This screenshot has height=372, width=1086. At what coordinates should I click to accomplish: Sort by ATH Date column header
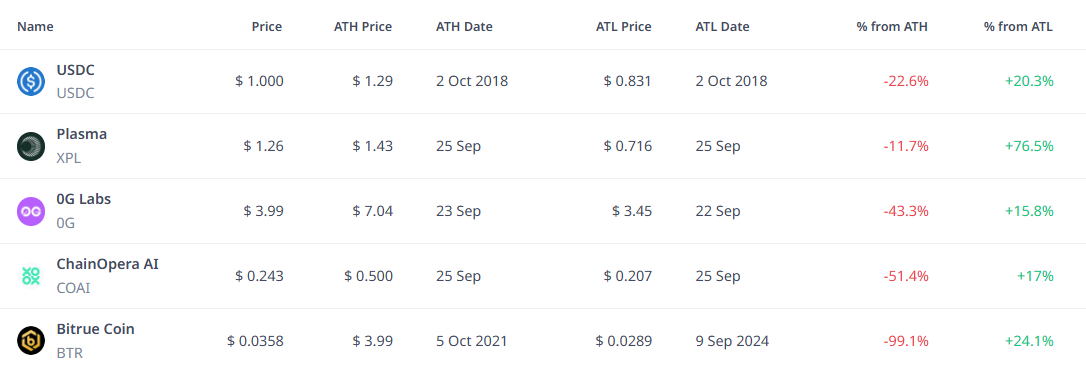click(x=464, y=27)
